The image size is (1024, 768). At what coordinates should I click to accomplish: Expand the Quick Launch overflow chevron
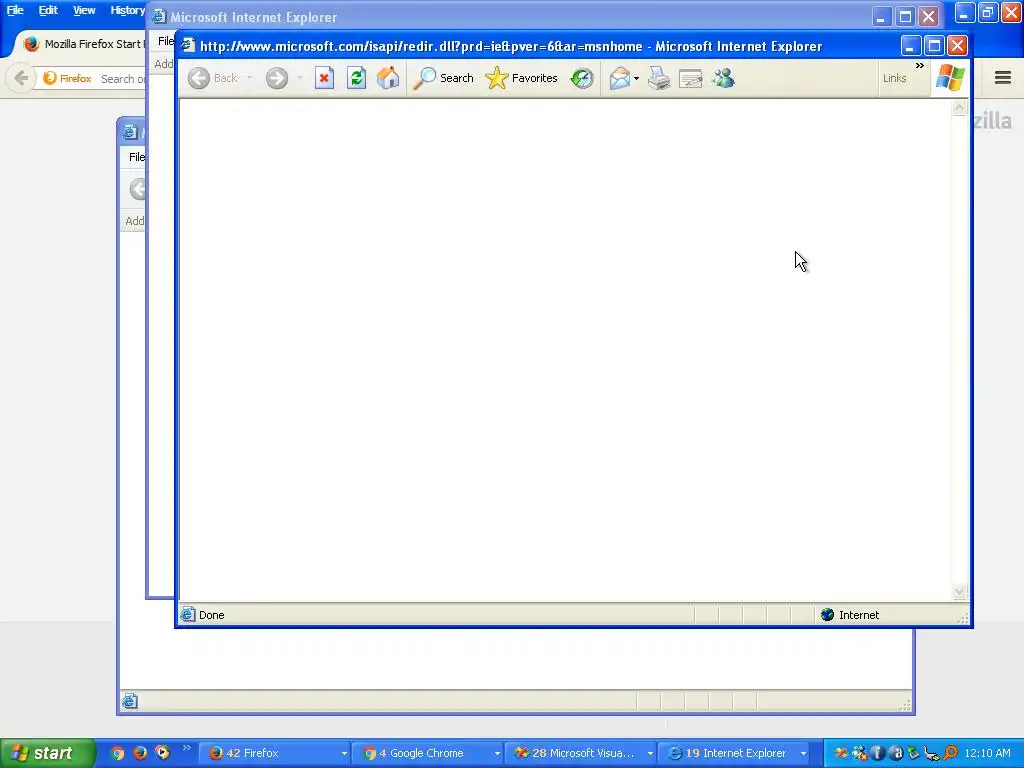tap(187, 748)
